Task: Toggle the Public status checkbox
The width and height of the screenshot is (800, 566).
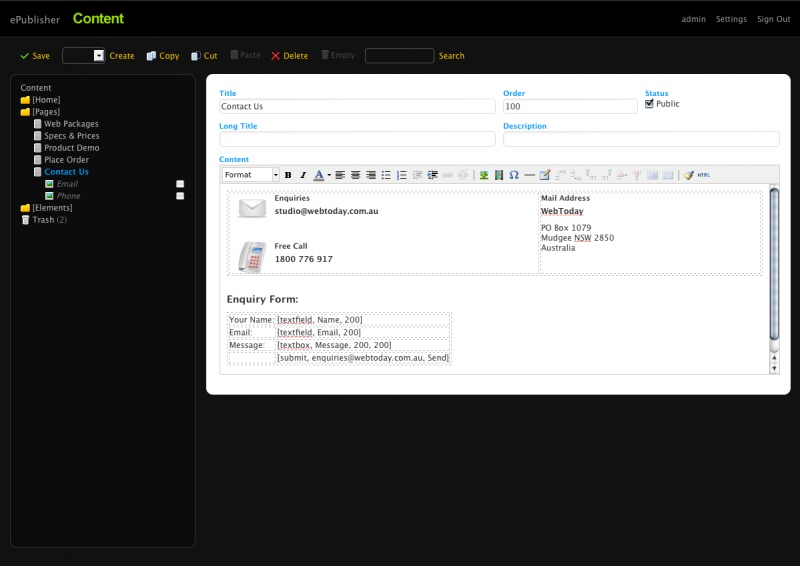Action: coord(650,104)
